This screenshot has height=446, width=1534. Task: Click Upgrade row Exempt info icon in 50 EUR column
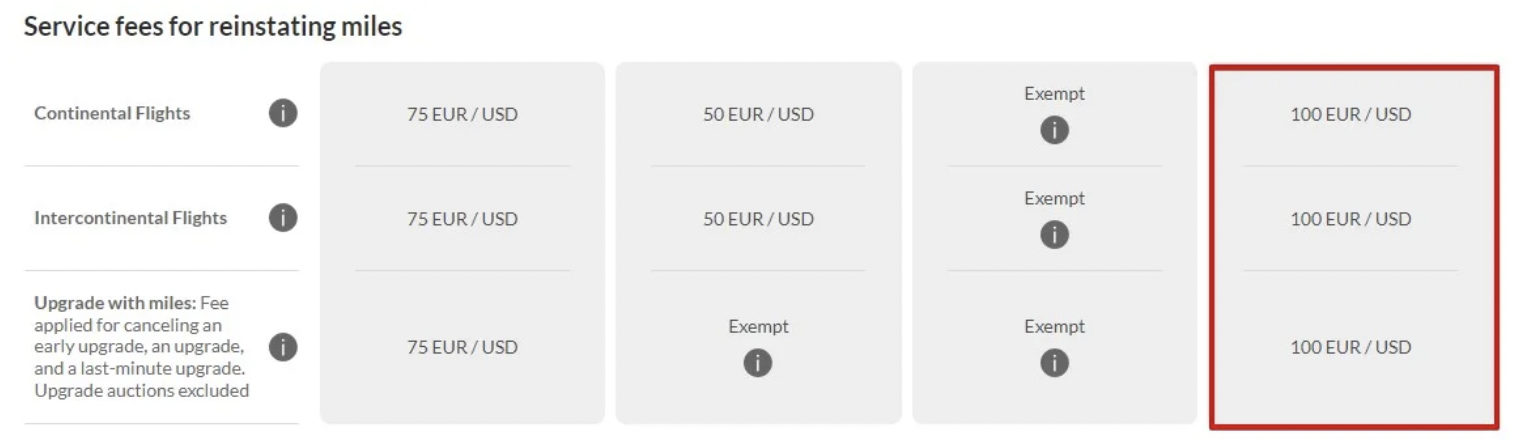[758, 363]
